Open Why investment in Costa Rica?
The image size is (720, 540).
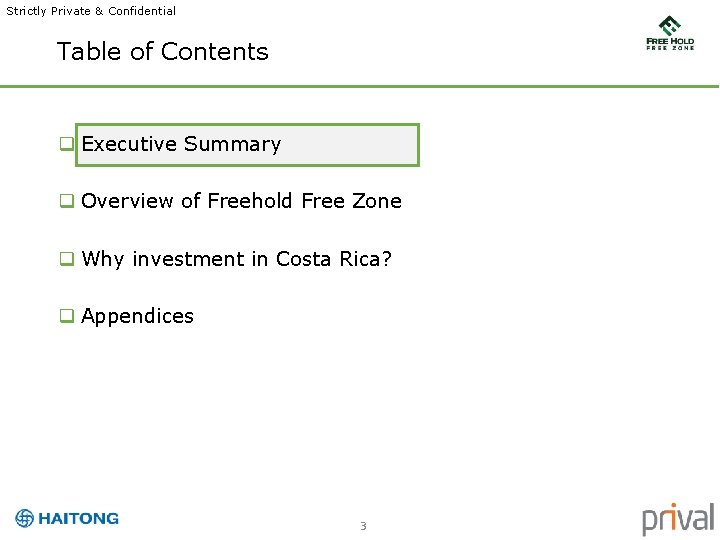click(x=236, y=259)
